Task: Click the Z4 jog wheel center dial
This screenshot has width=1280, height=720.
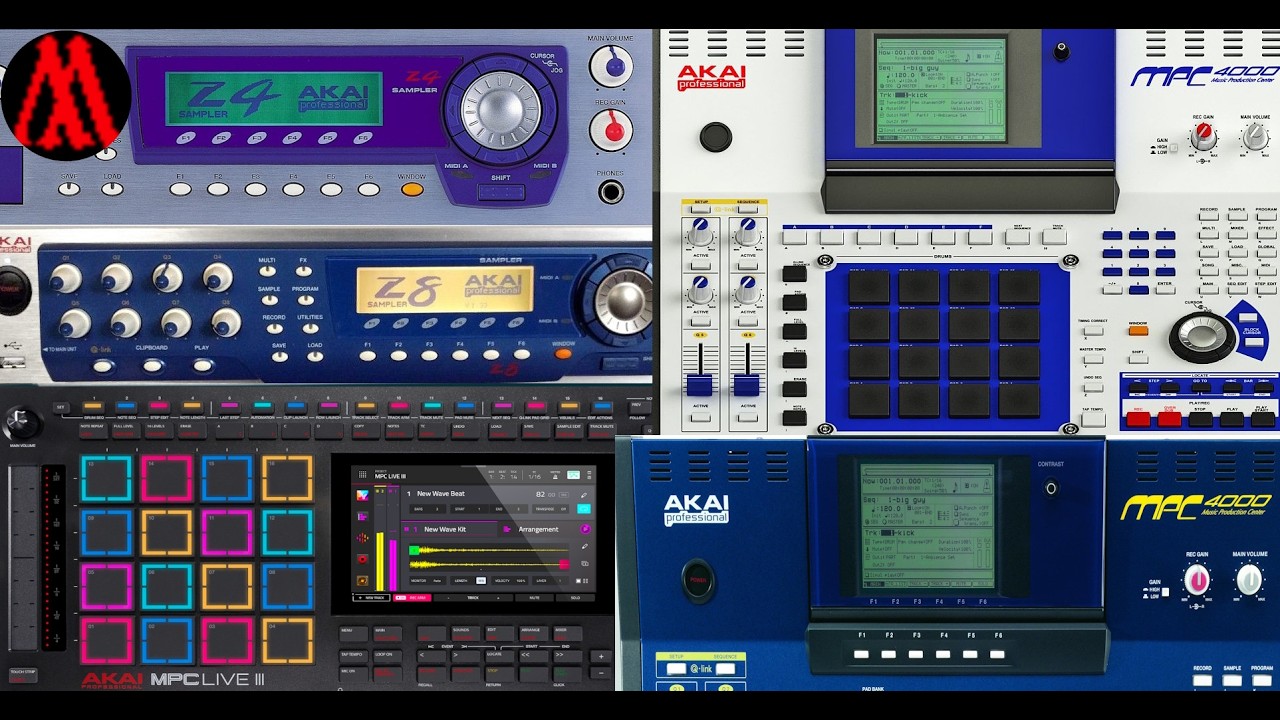Action: click(500, 109)
